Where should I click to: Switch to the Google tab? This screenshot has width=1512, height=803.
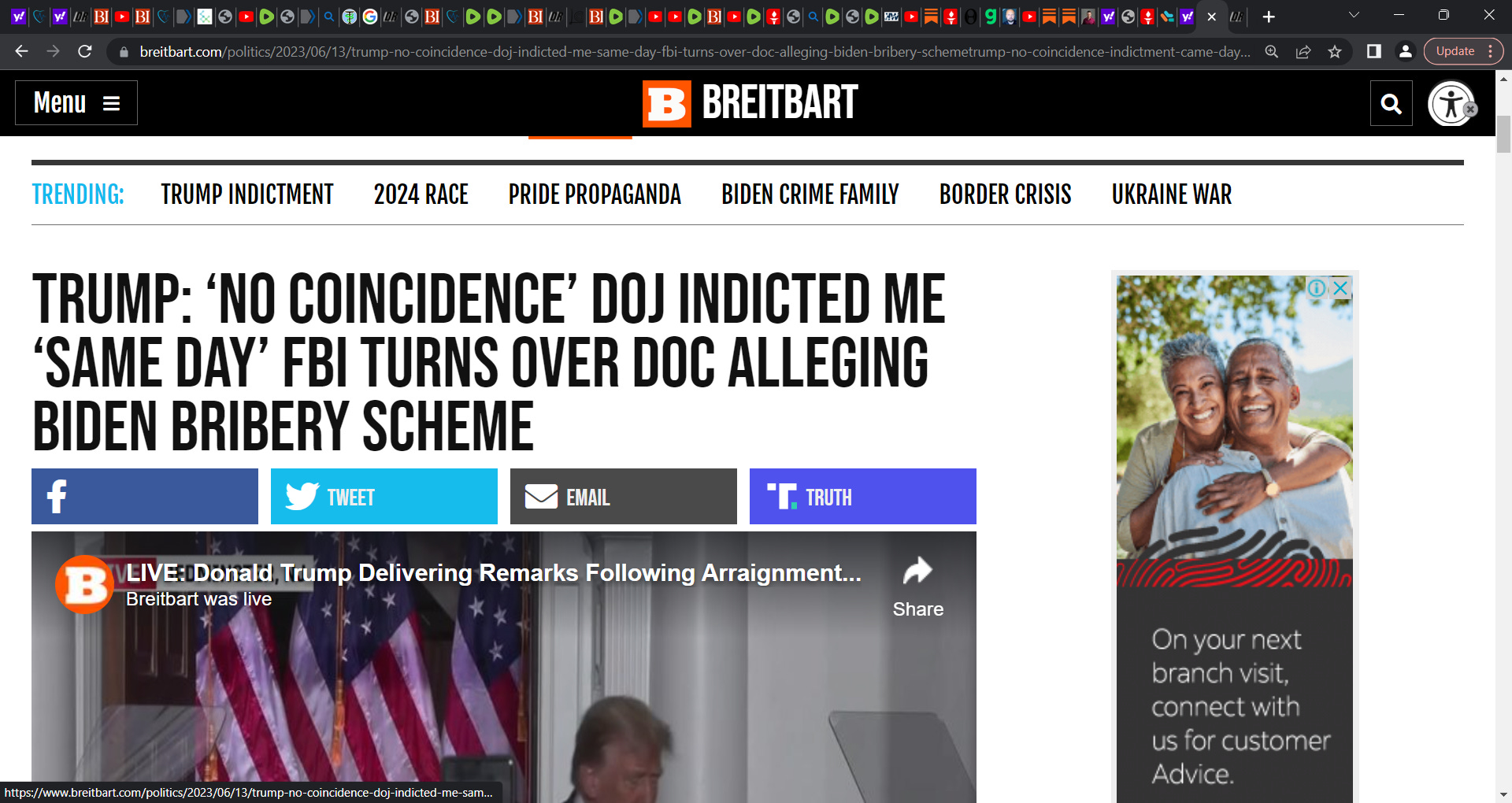tap(370, 17)
